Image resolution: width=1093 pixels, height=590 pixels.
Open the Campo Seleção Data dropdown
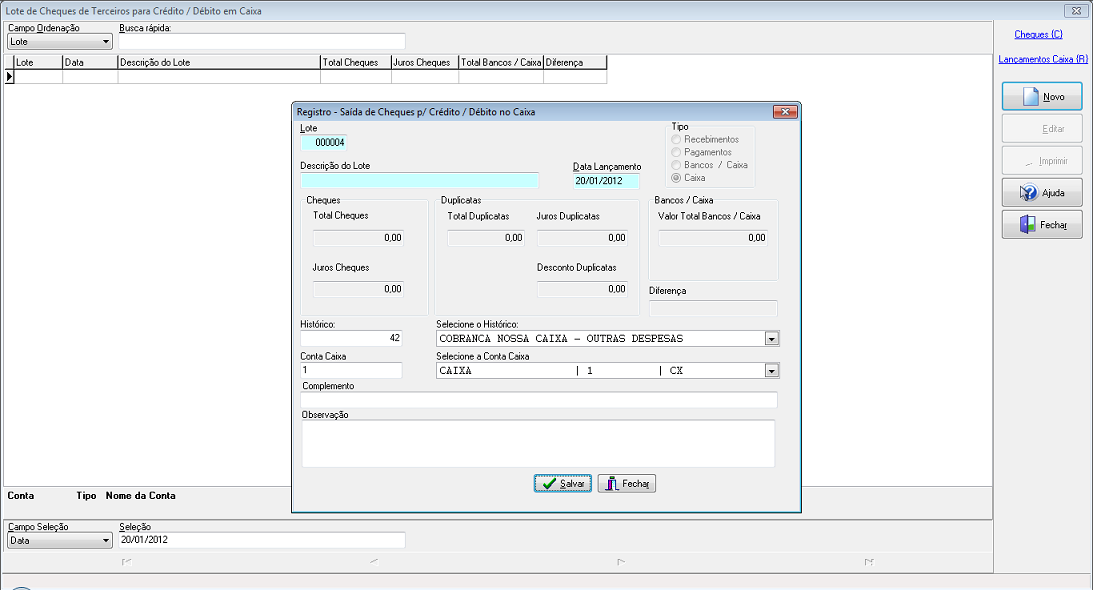pyautogui.click(x=59, y=540)
